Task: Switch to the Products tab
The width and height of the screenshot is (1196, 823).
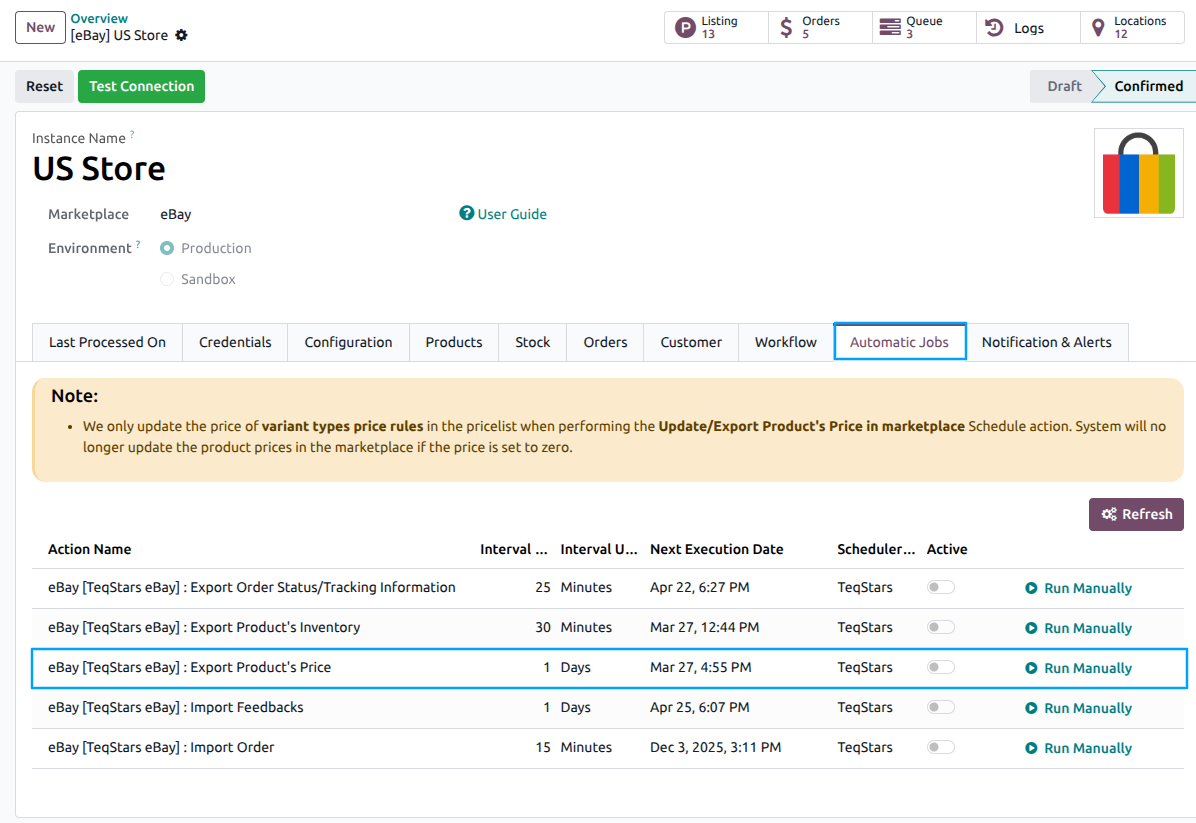Action: click(x=454, y=342)
